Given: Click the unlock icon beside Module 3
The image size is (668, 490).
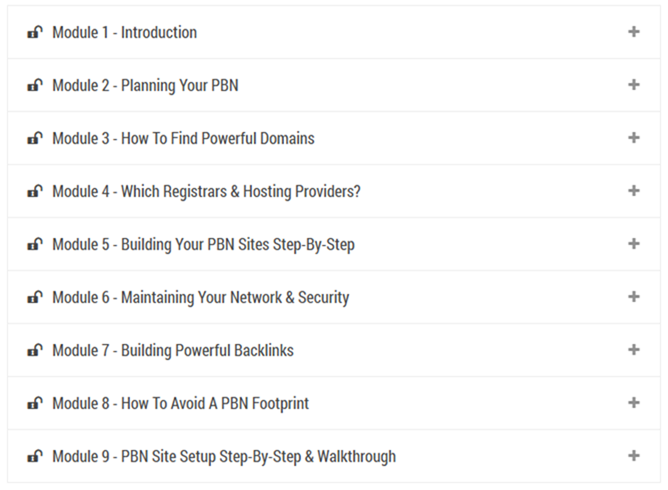Looking at the screenshot, I should [35, 138].
